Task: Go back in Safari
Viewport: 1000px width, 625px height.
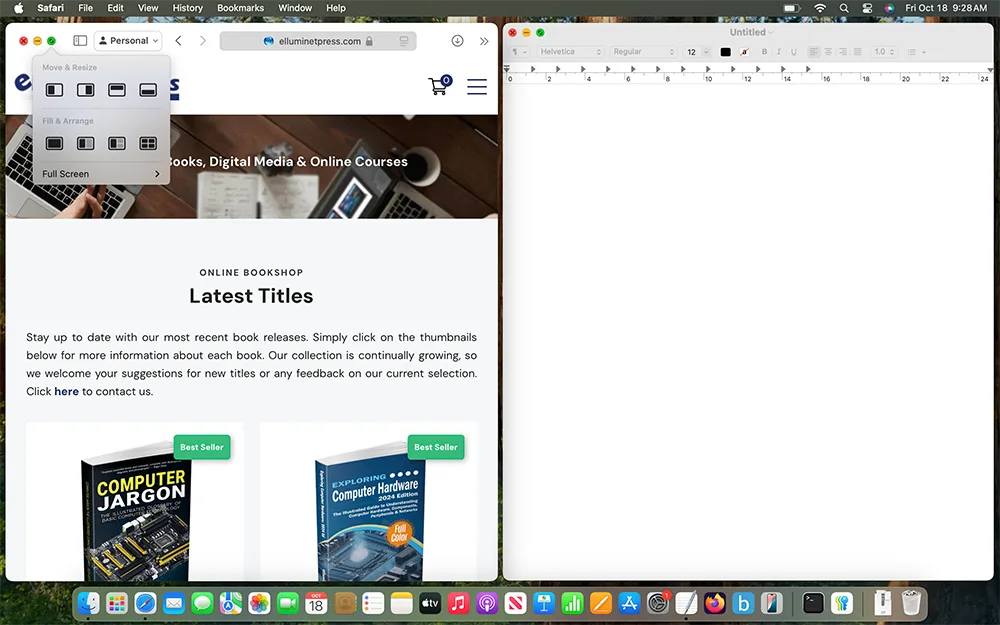Action: pyautogui.click(x=179, y=41)
